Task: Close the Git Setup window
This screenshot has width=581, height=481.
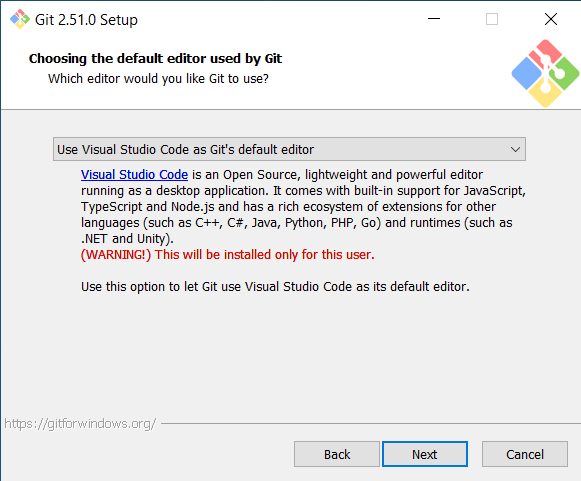Action: 551,19
